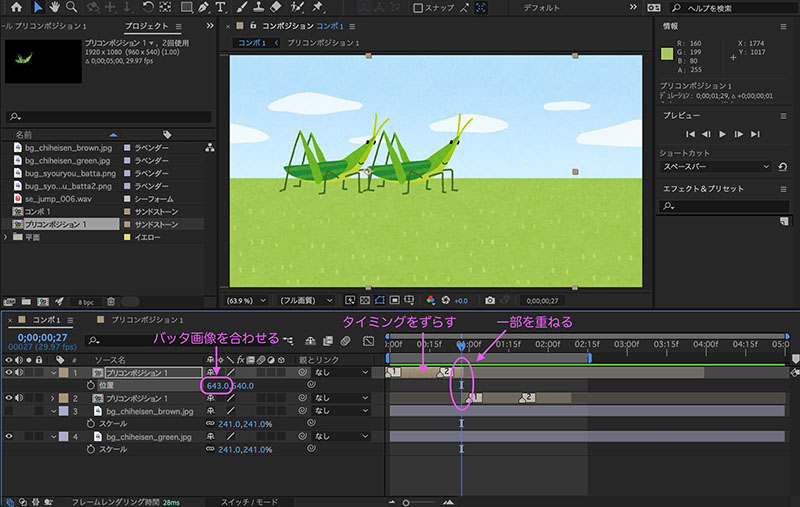Take snapshot with camera icon
The width and height of the screenshot is (800, 507).
(x=490, y=300)
